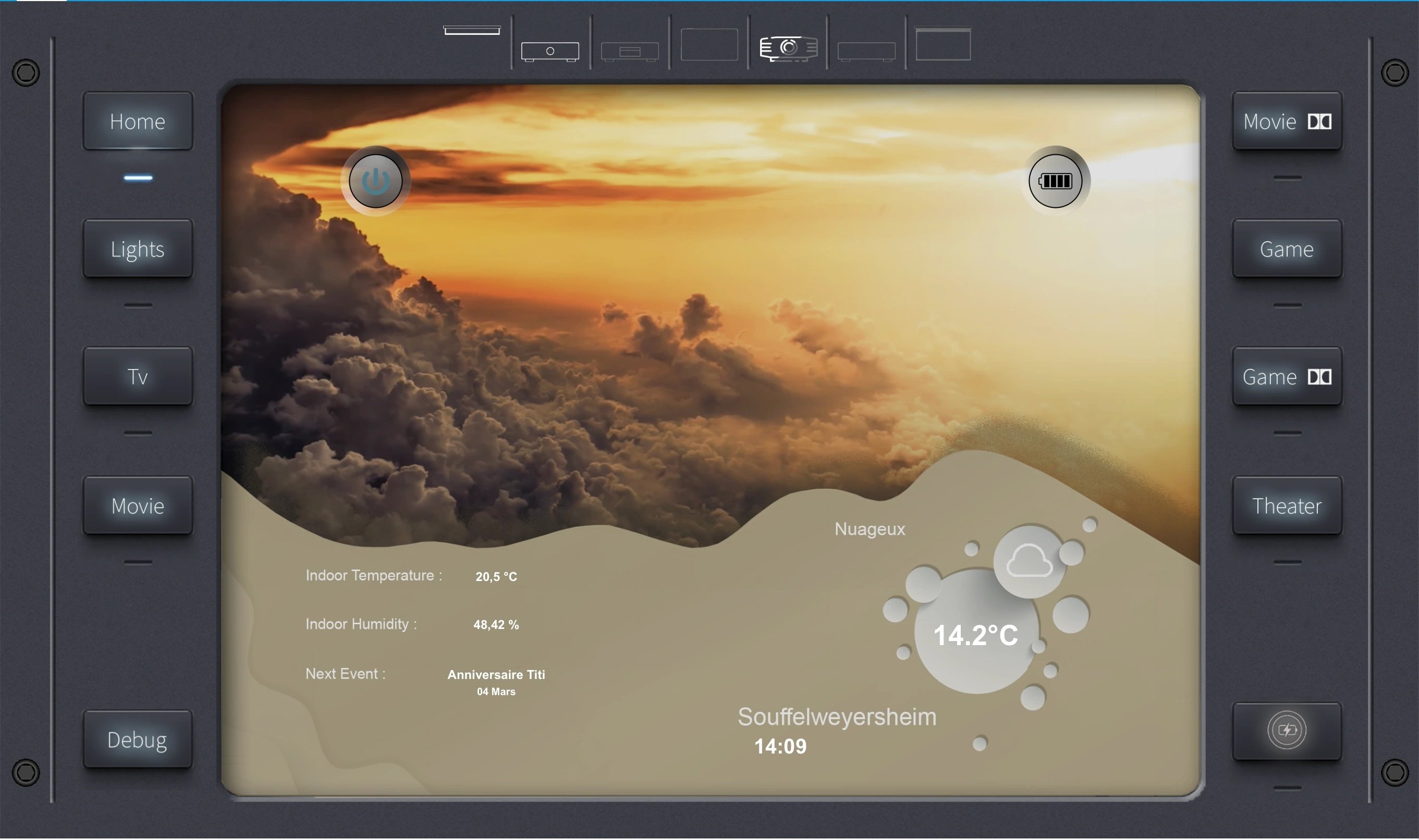1419x840 pixels.
Task: Open the Home page
Action: tap(138, 122)
